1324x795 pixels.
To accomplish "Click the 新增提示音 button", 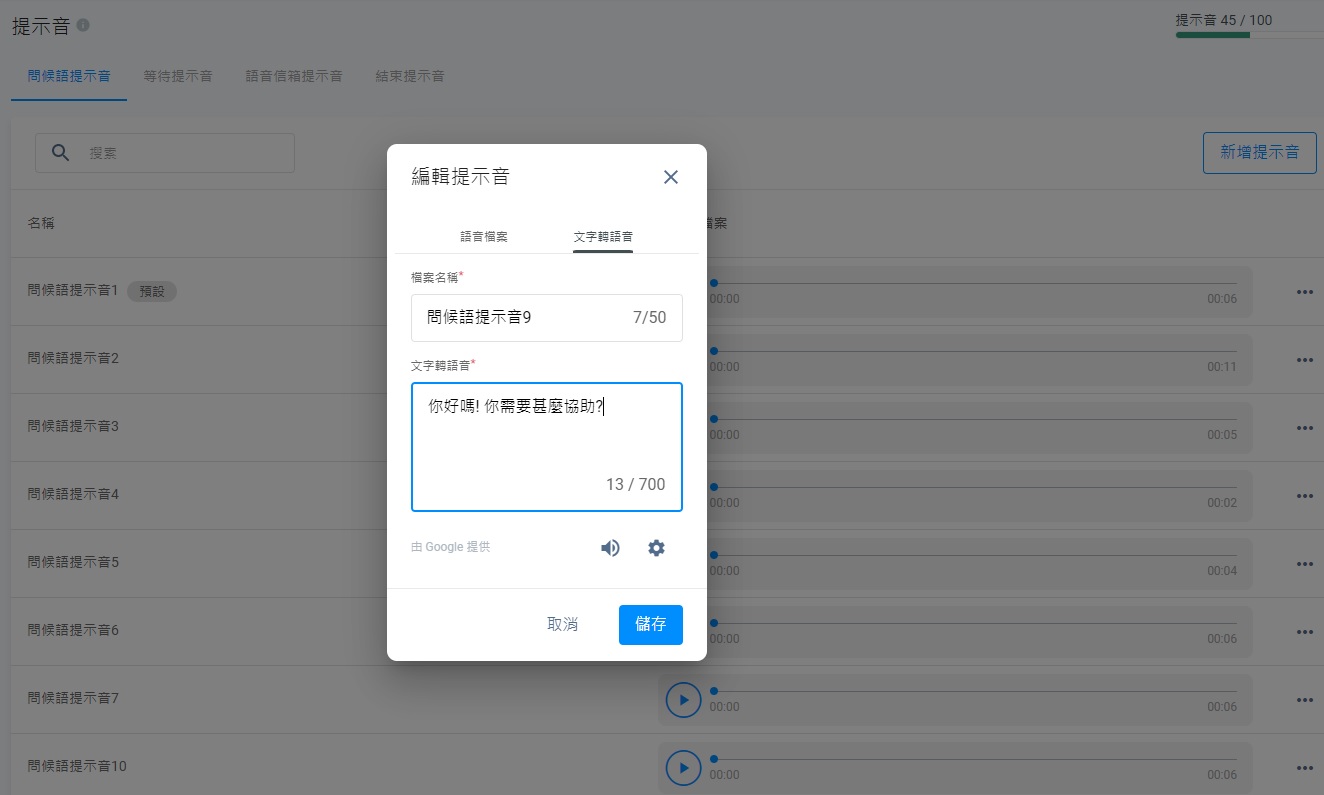I will [1259, 153].
